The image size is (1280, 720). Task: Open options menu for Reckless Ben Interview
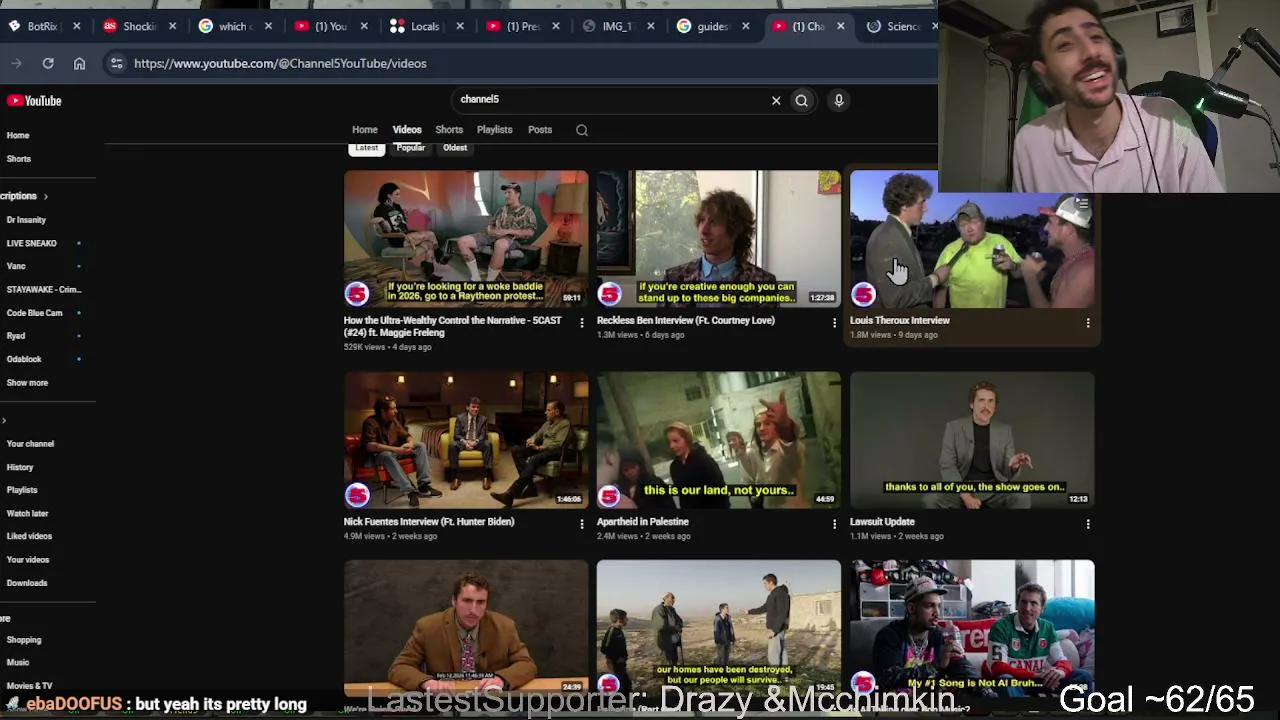[x=834, y=322]
